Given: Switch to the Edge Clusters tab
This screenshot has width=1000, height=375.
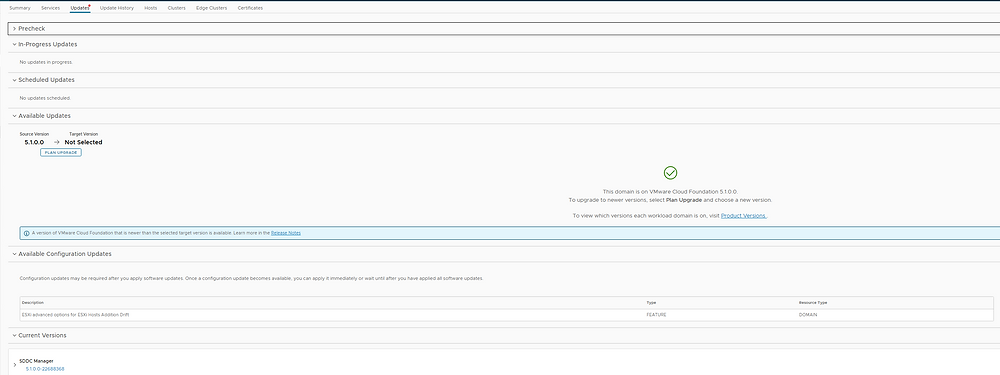Looking at the screenshot, I should click(211, 8).
